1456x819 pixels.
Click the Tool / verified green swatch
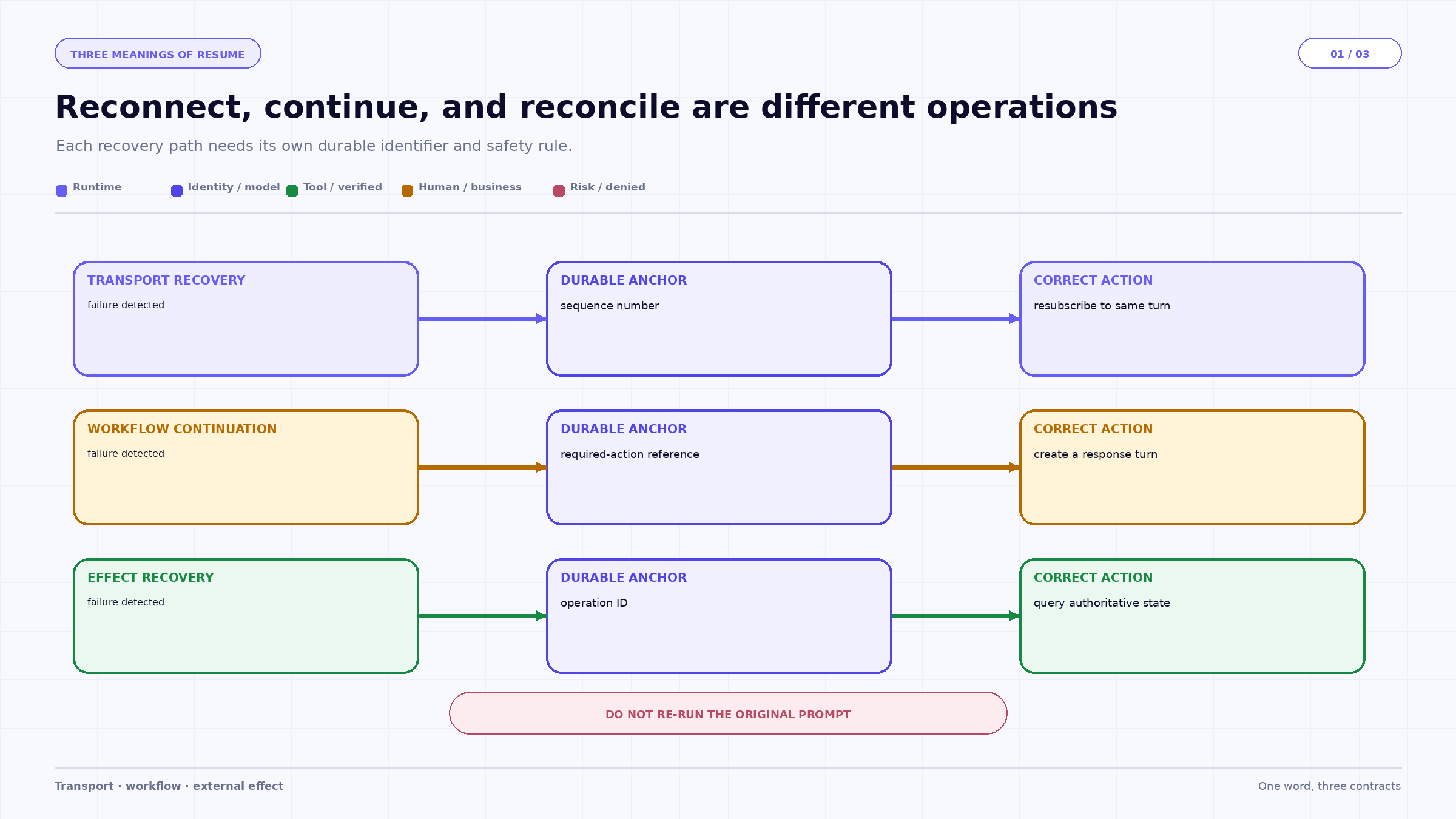point(292,190)
